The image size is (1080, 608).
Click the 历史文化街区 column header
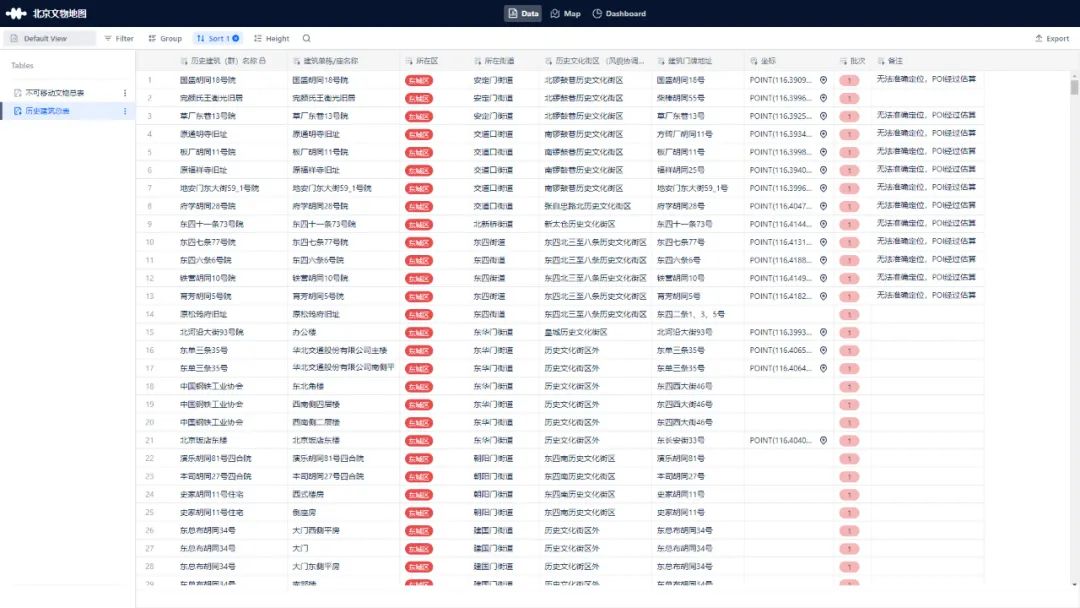(x=594, y=61)
